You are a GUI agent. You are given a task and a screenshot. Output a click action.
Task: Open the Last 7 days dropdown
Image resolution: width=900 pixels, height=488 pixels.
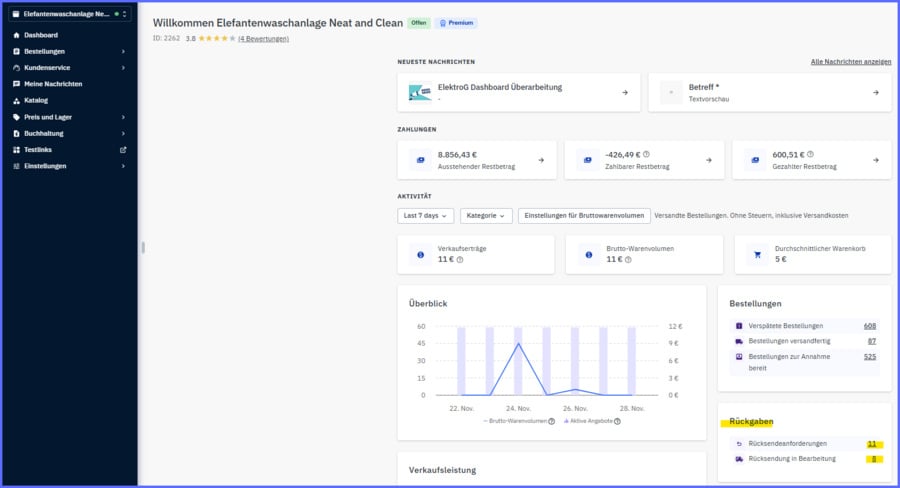425,216
